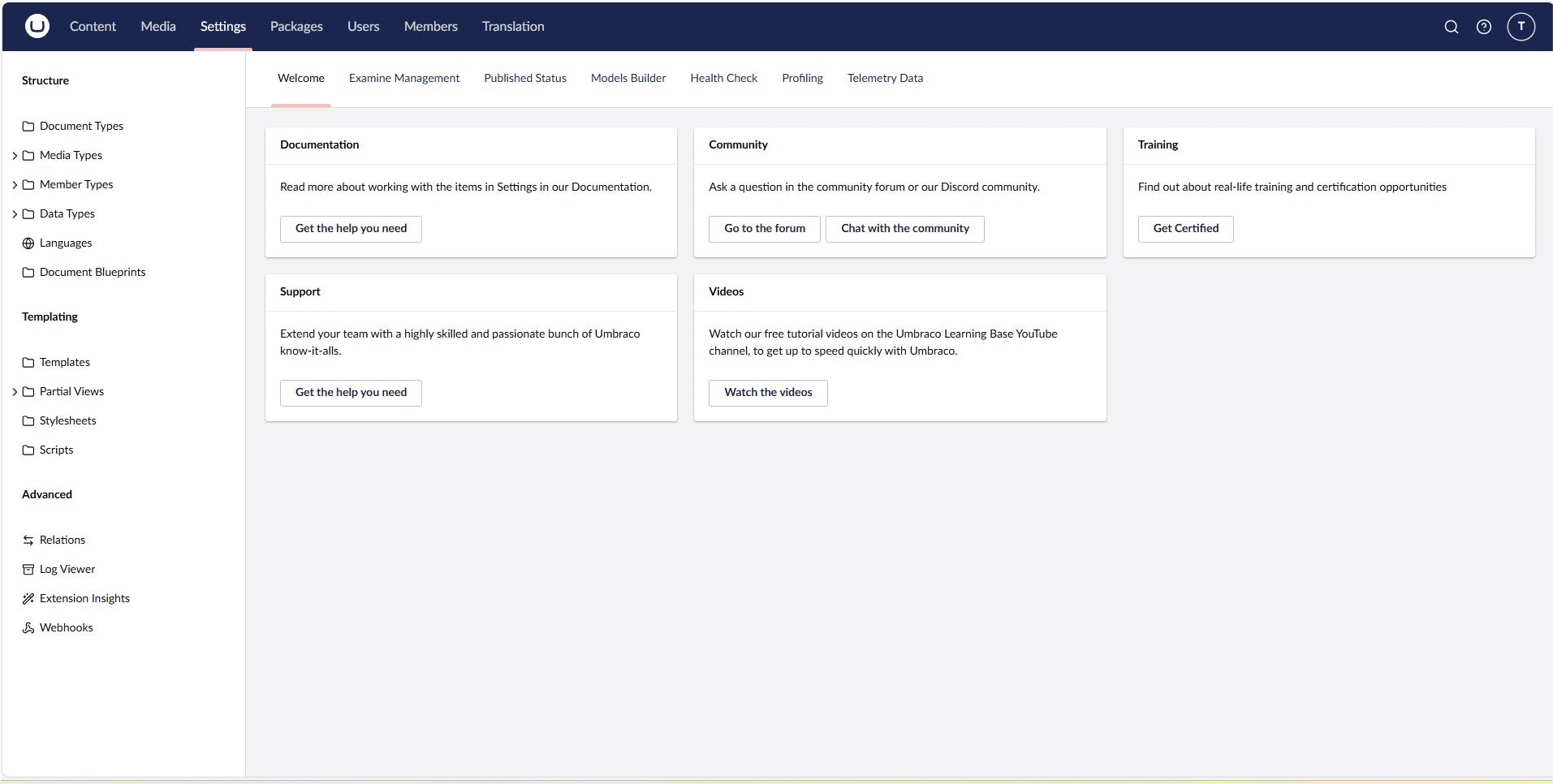1553x784 pixels.
Task: Expand the Data Types tree node
Action: [14, 213]
